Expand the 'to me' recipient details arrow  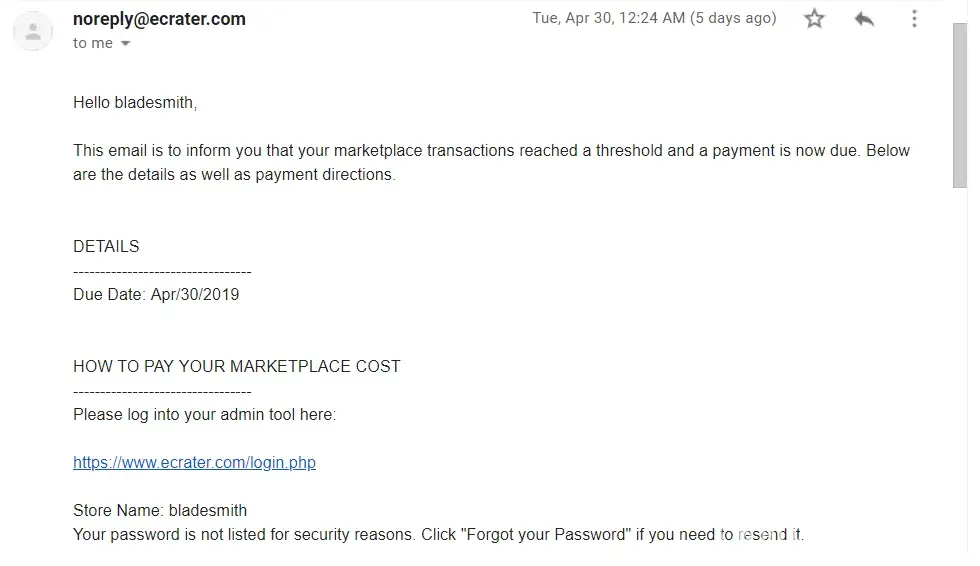pyautogui.click(x=125, y=44)
